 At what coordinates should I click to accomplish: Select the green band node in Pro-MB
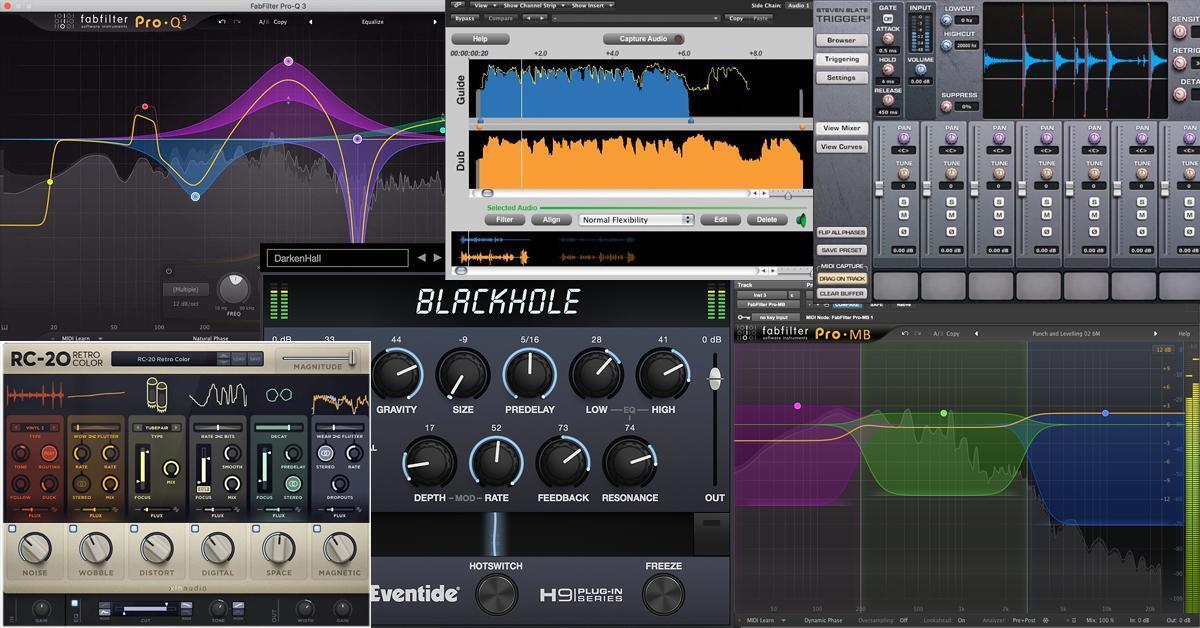[943, 413]
